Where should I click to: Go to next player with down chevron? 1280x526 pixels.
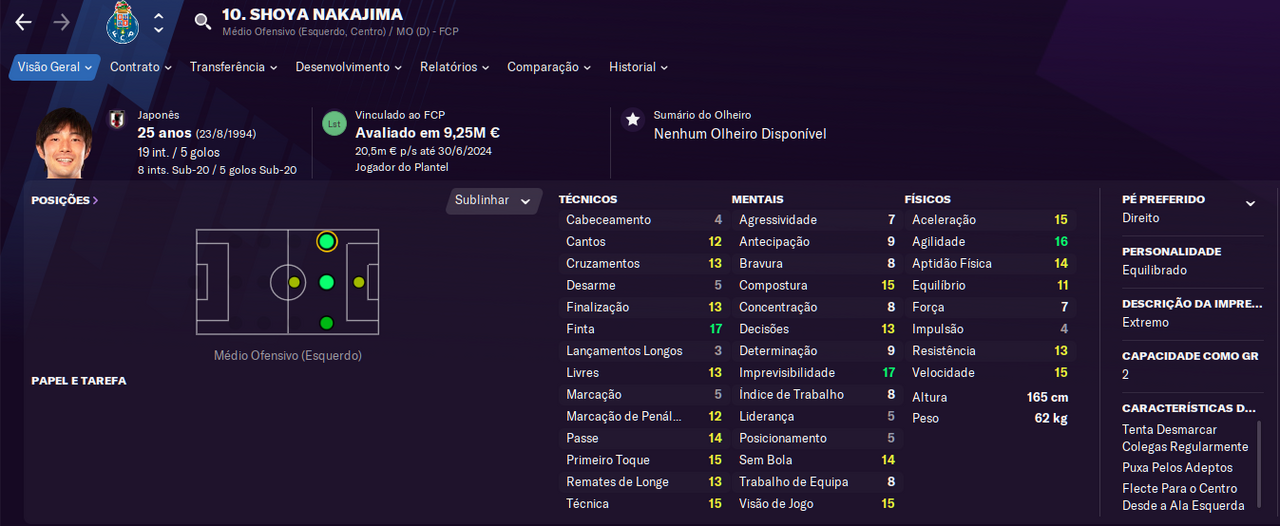(x=158, y=30)
